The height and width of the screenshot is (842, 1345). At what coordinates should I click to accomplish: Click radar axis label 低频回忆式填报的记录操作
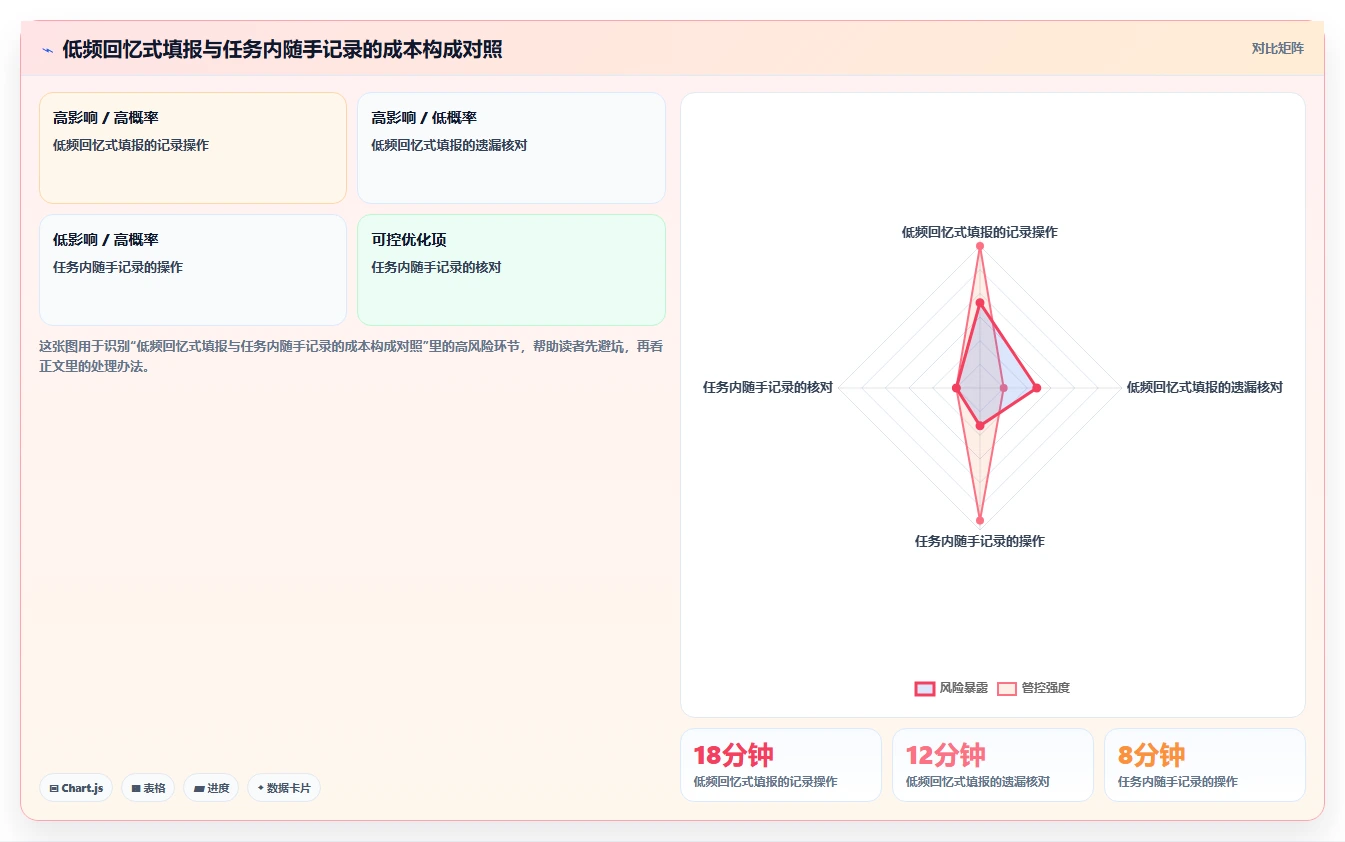tap(979, 232)
